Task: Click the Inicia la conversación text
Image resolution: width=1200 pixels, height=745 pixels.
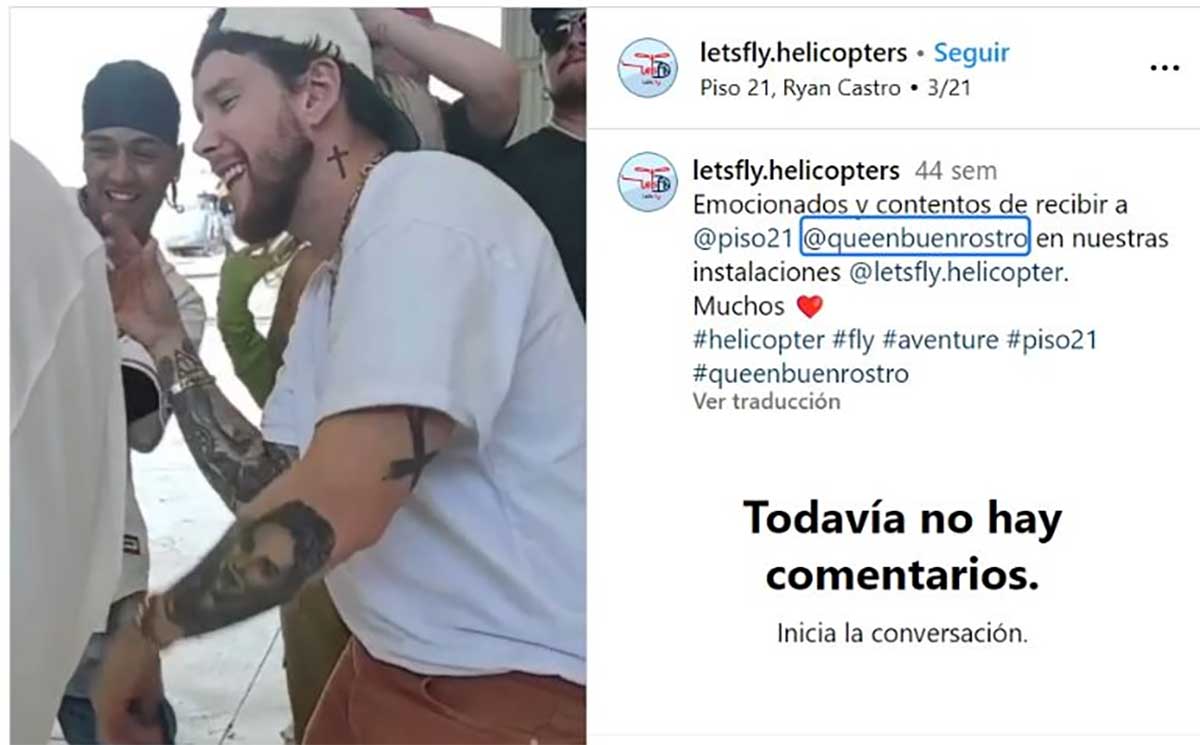Action: pyautogui.click(x=901, y=633)
